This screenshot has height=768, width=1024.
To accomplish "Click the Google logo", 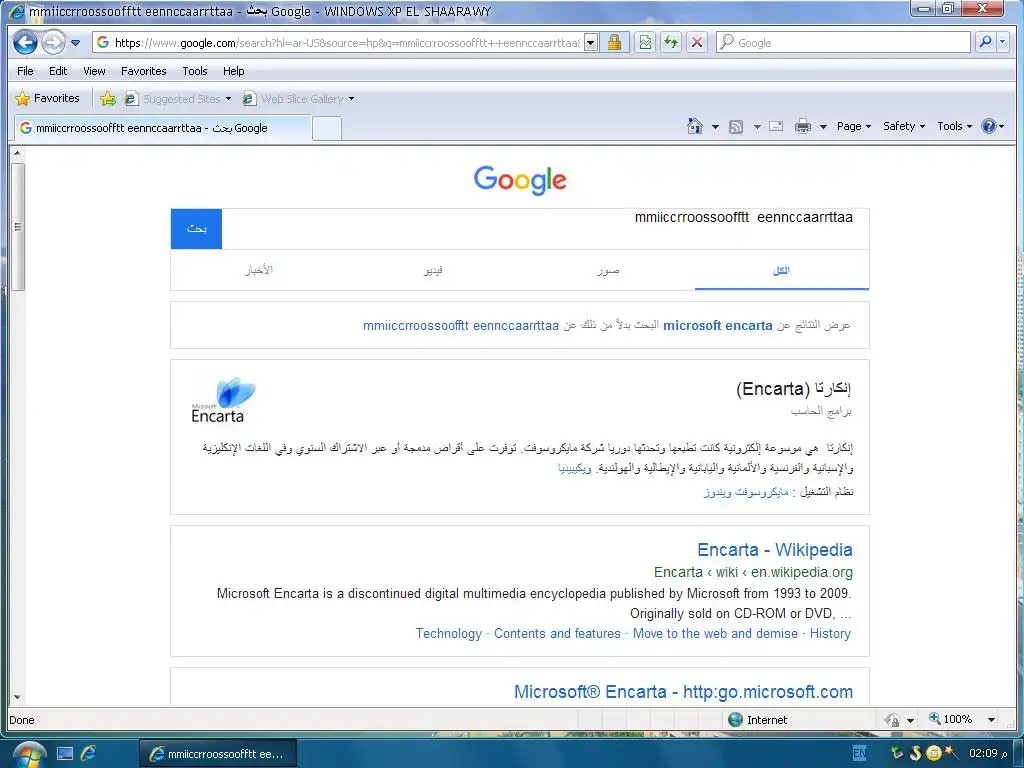I will [x=520, y=180].
